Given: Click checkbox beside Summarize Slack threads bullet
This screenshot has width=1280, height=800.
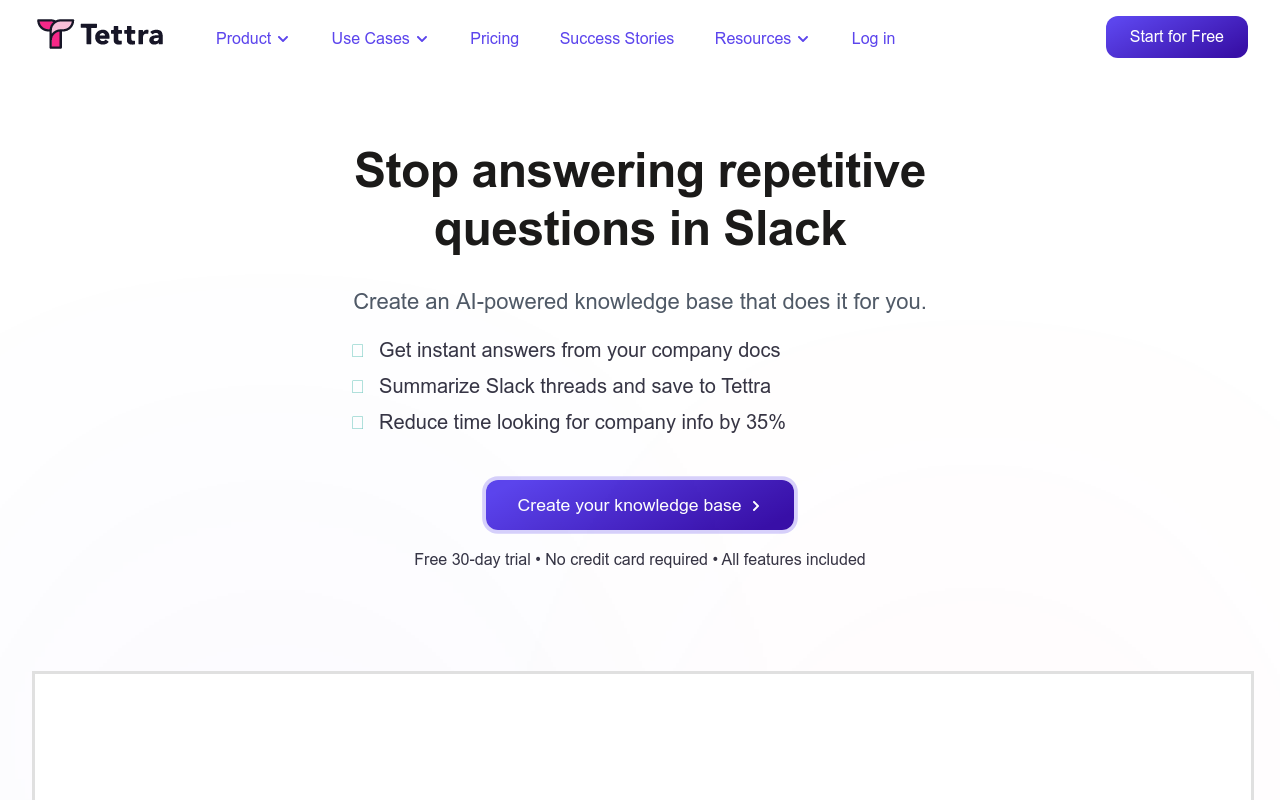Looking at the screenshot, I should (x=357, y=387).
